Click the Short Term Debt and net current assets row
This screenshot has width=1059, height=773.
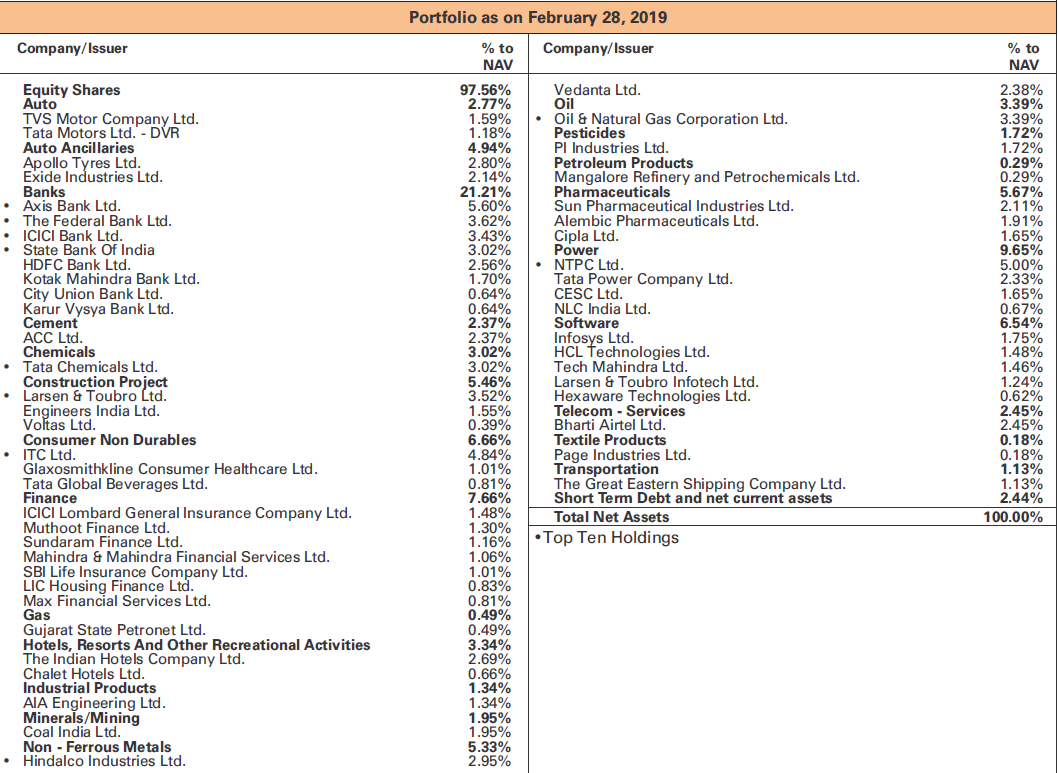(692, 498)
